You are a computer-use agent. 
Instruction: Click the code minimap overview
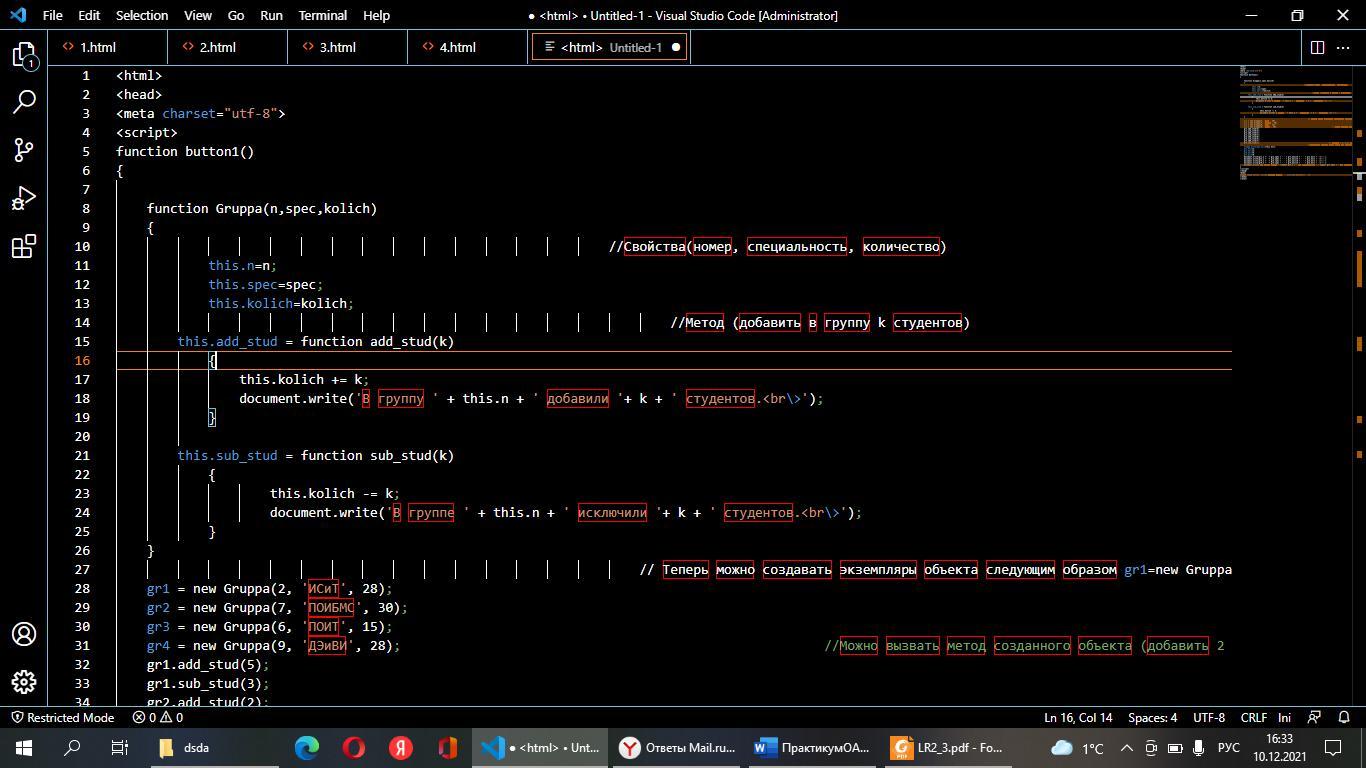1296,122
